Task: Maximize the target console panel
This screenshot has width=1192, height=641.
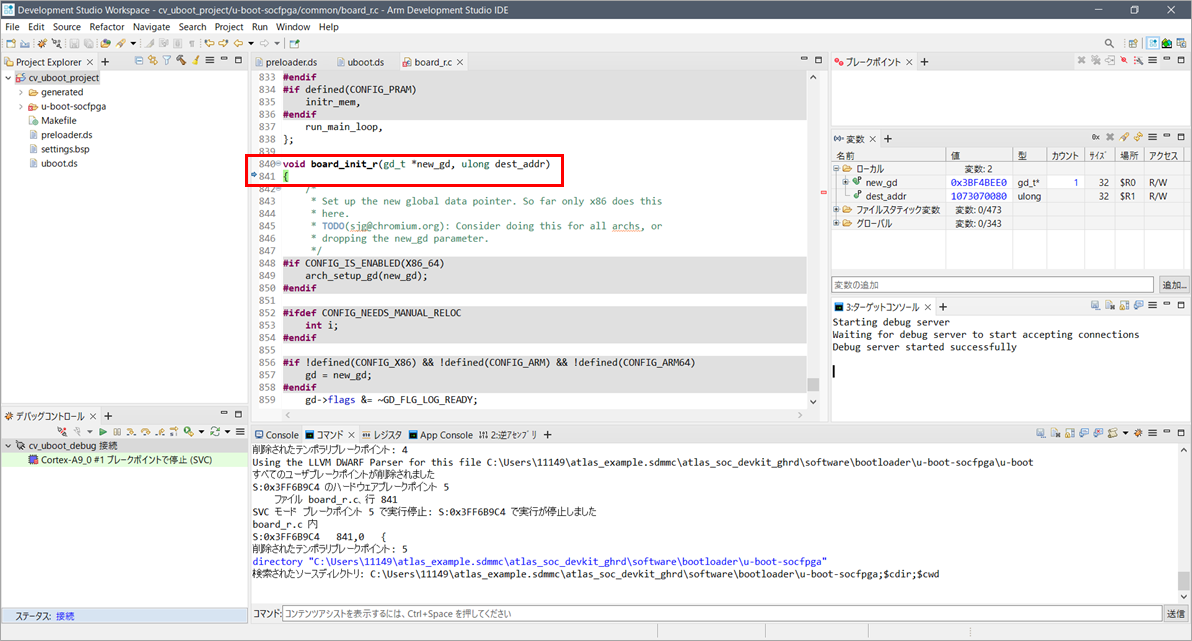Action: pyautogui.click(x=1181, y=305)
